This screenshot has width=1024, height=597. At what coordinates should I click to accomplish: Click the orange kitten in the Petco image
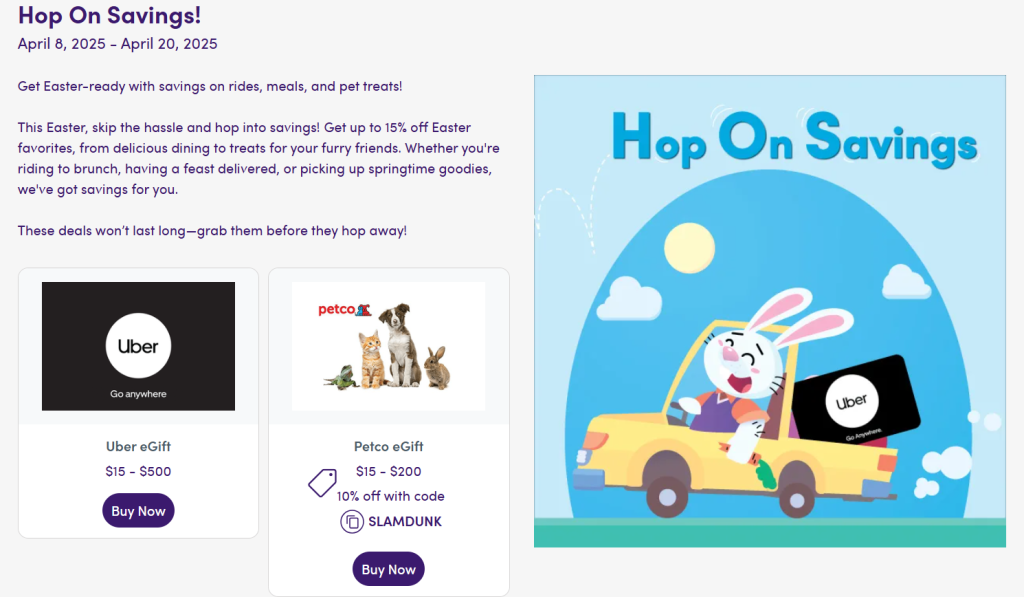tap(372, 363)
